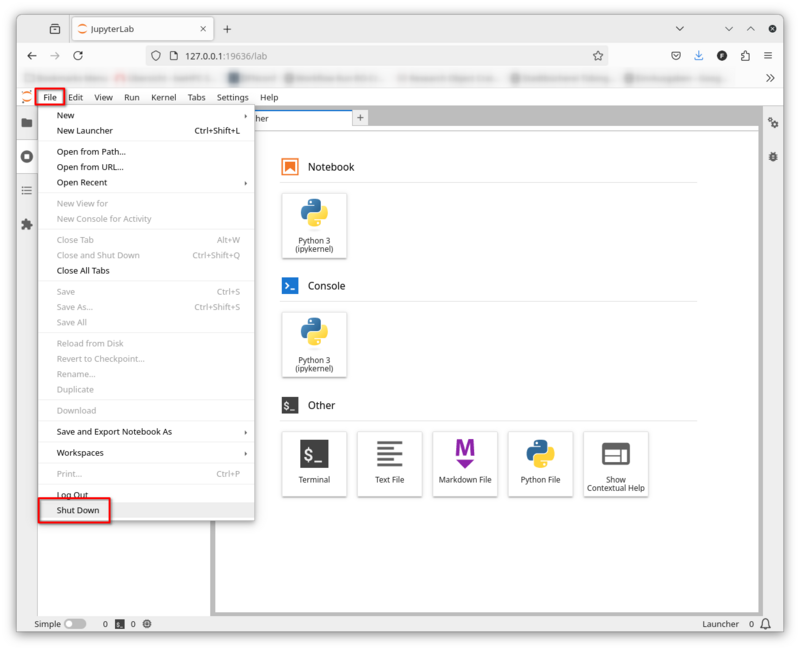This screenshot has height=650, width=800.
Task: Click the Launcher label in status bar
Action: (x=720, y=624)
